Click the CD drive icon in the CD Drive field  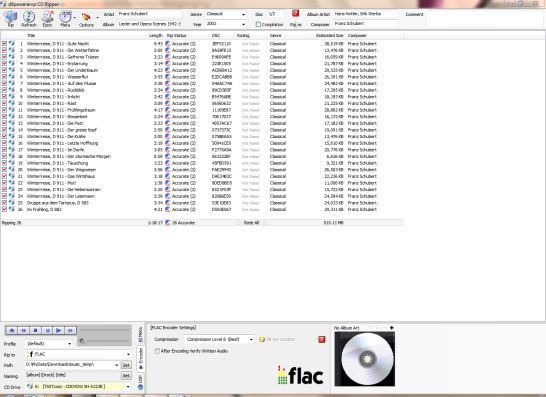click(x=30, y=386)
